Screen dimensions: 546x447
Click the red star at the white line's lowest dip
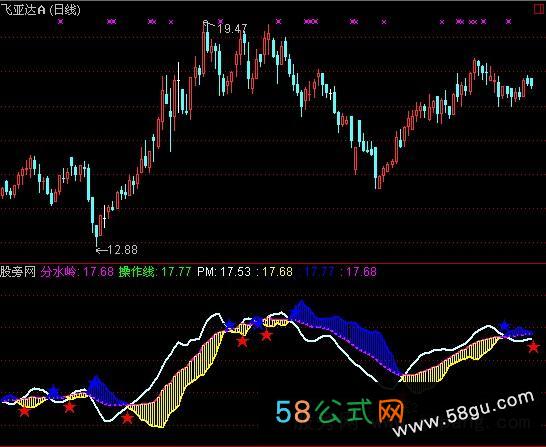127,418
